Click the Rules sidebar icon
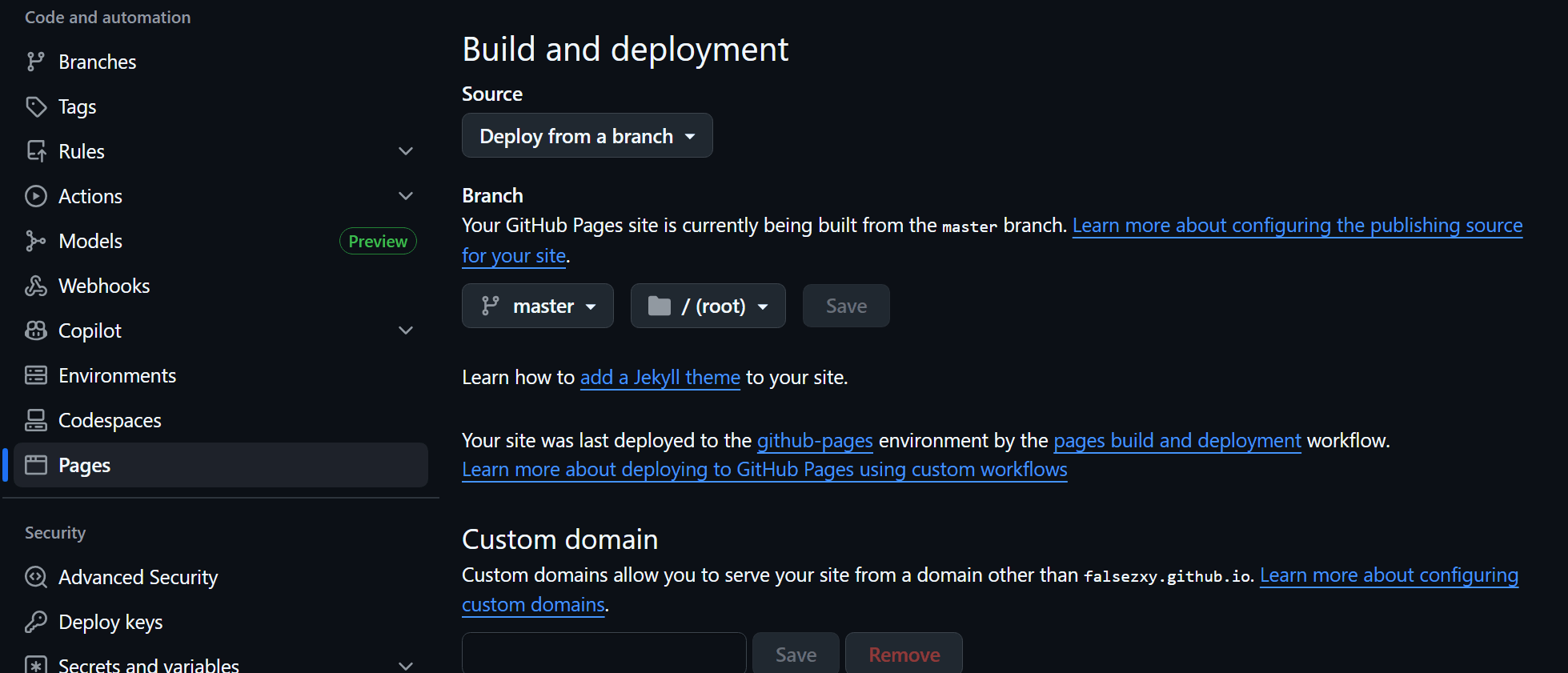This screenshot has width=1568, height=673. [x=35, y=151]
